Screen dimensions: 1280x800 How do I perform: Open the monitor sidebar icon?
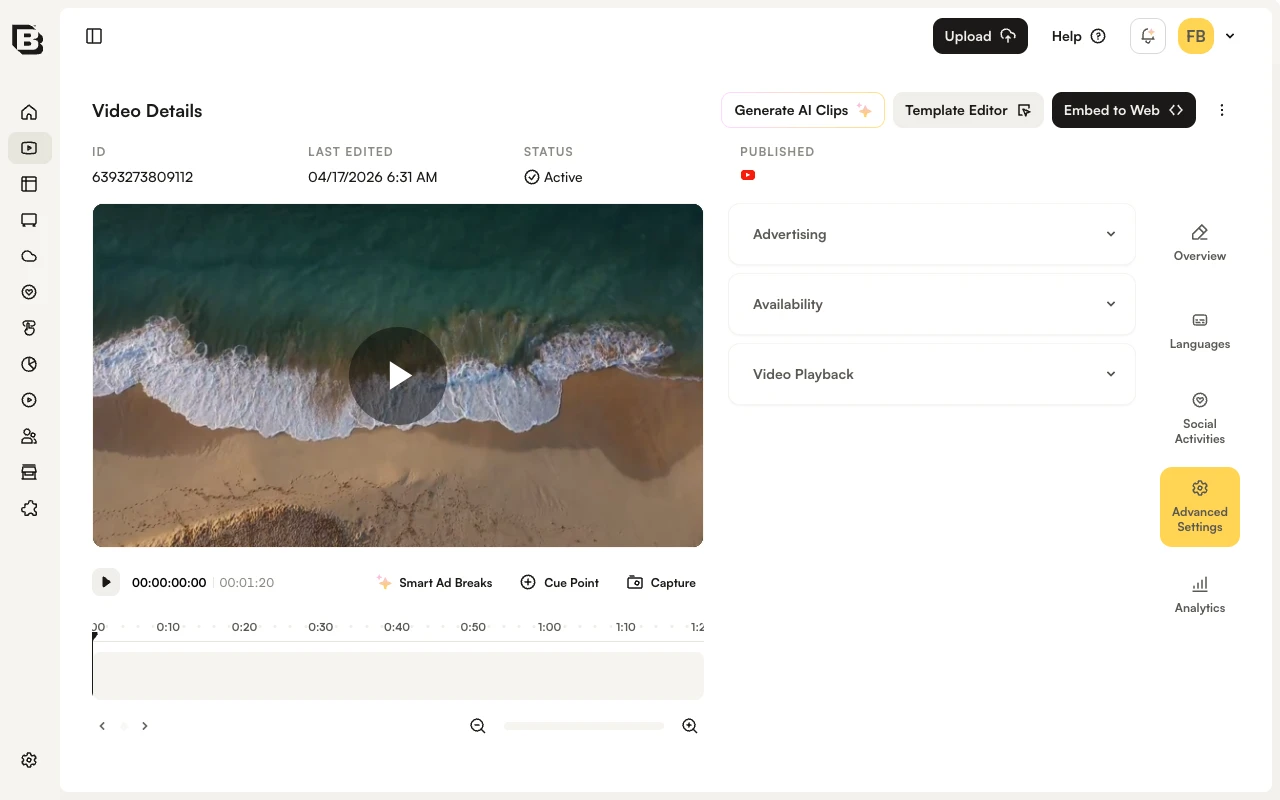pyautogui.click(x=29, y=220)
